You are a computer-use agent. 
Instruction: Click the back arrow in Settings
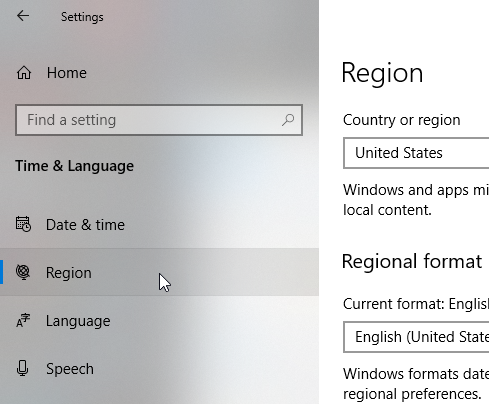click(x=23, y=16)
